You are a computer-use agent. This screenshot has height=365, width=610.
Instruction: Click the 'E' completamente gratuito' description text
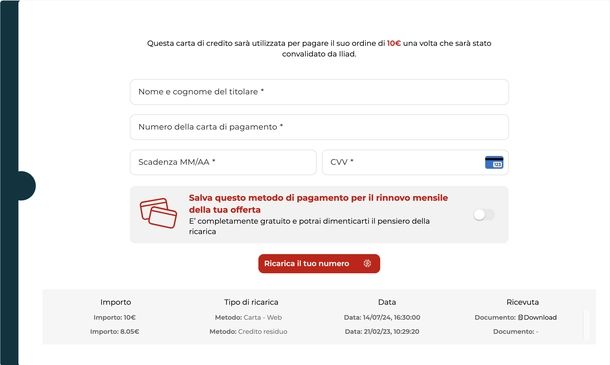click(x=309, y=226)
